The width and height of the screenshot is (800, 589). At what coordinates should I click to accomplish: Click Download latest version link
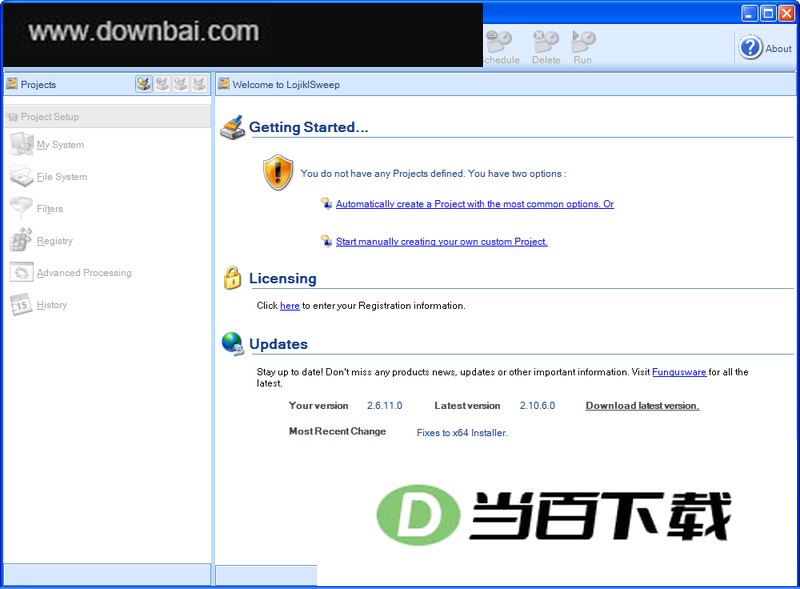(x=642, y=406)
